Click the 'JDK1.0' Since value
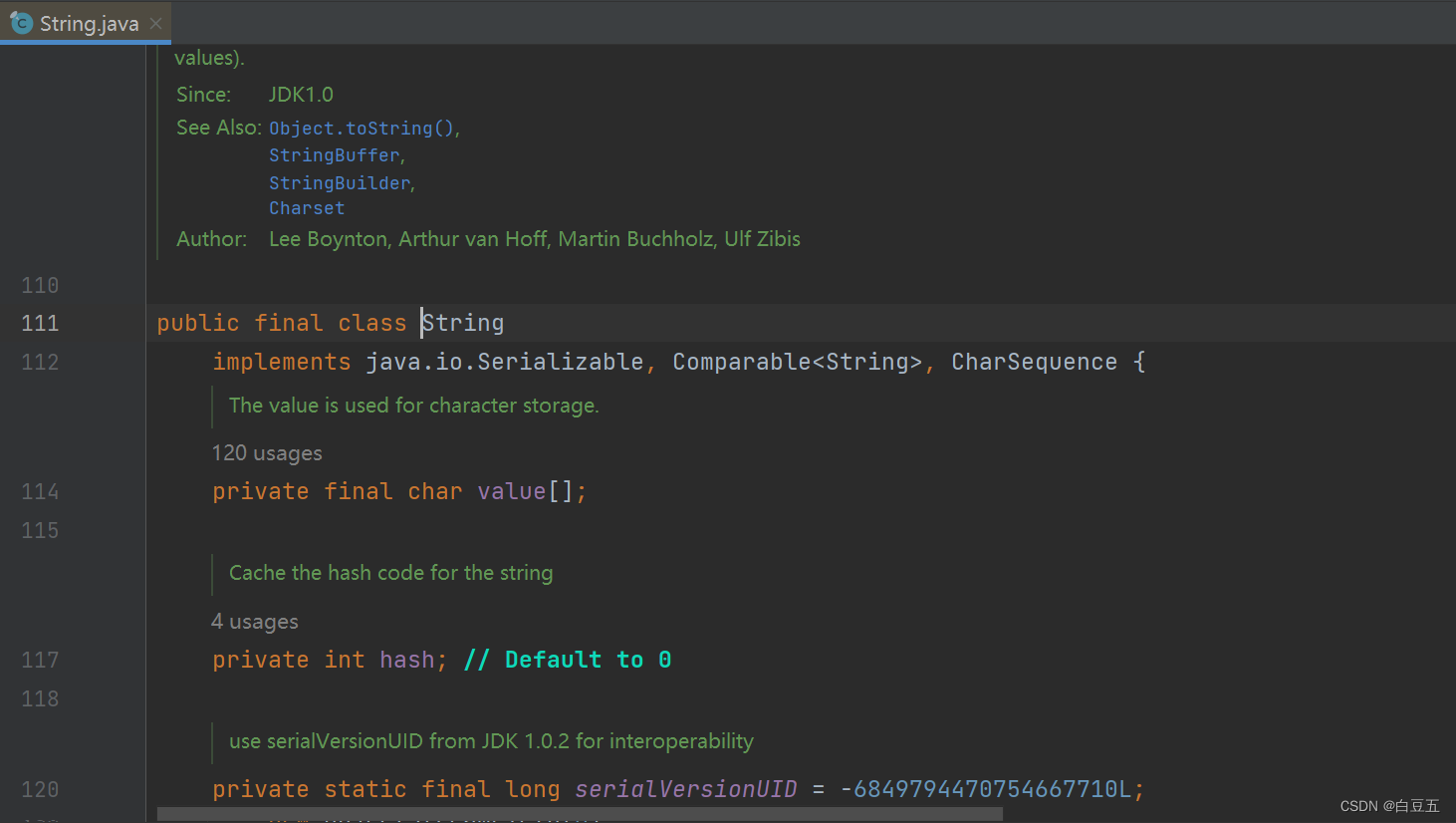Screen dimensions: 1456x823 click(301, 95)
